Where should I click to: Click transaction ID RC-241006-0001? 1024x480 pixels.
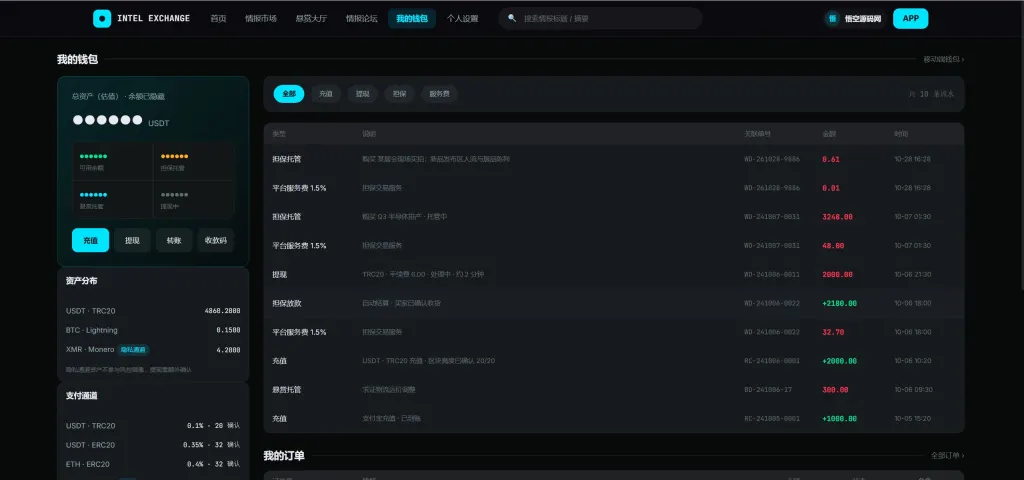click(772, 360)
